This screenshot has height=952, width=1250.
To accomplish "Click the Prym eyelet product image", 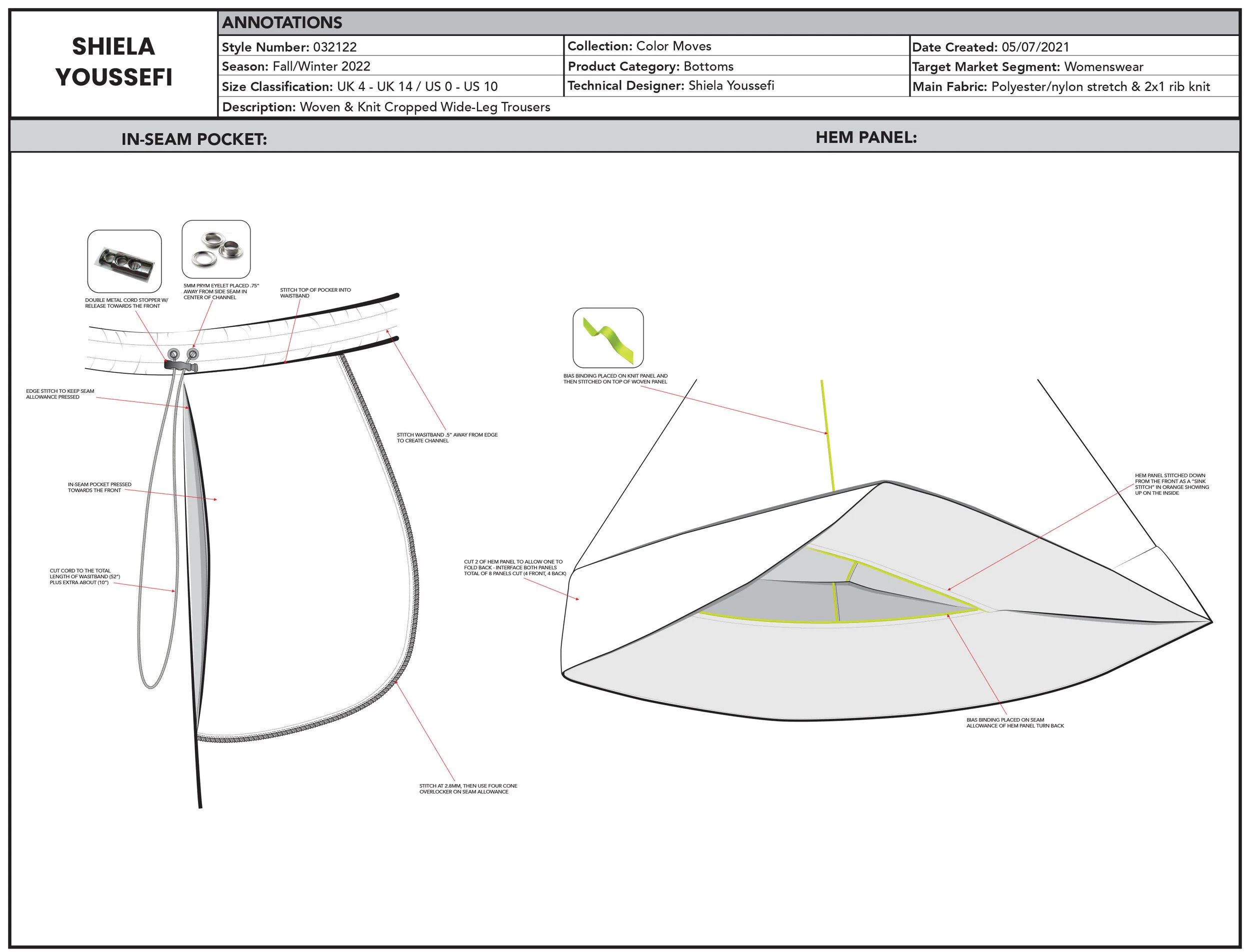I will pyautogui.click(x=216, y=249).
